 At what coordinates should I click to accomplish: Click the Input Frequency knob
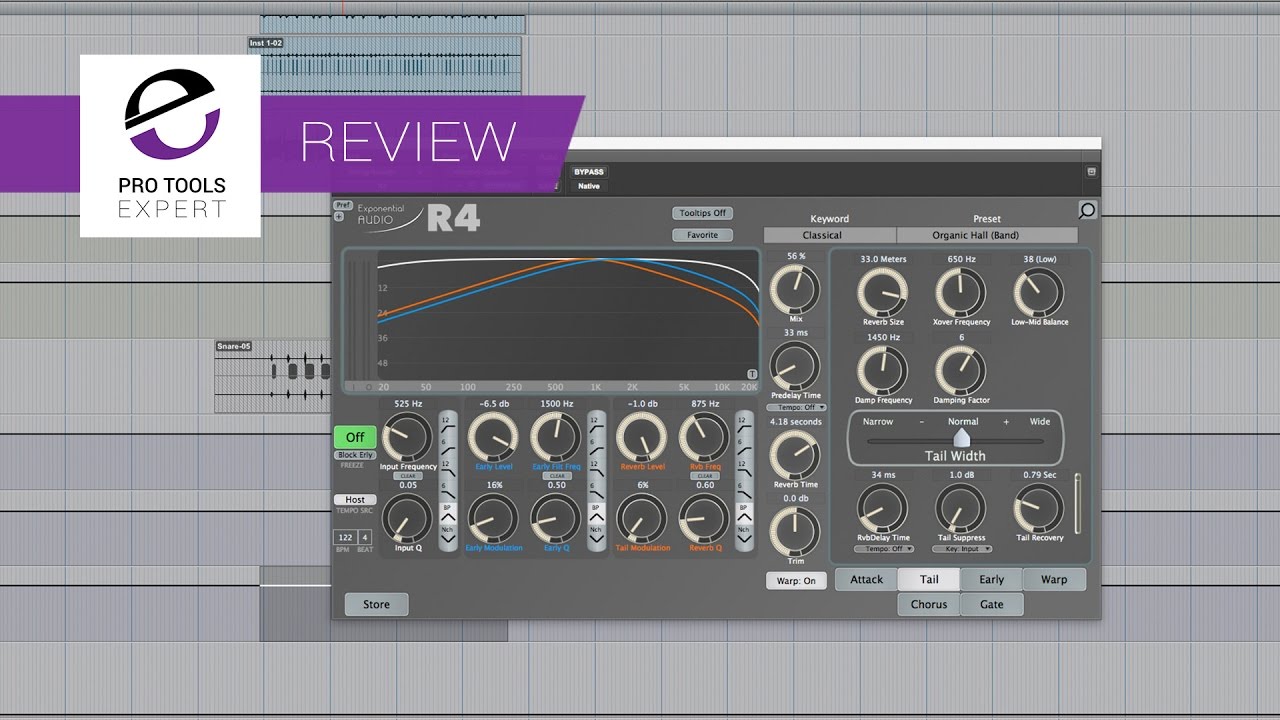(407, 437)
